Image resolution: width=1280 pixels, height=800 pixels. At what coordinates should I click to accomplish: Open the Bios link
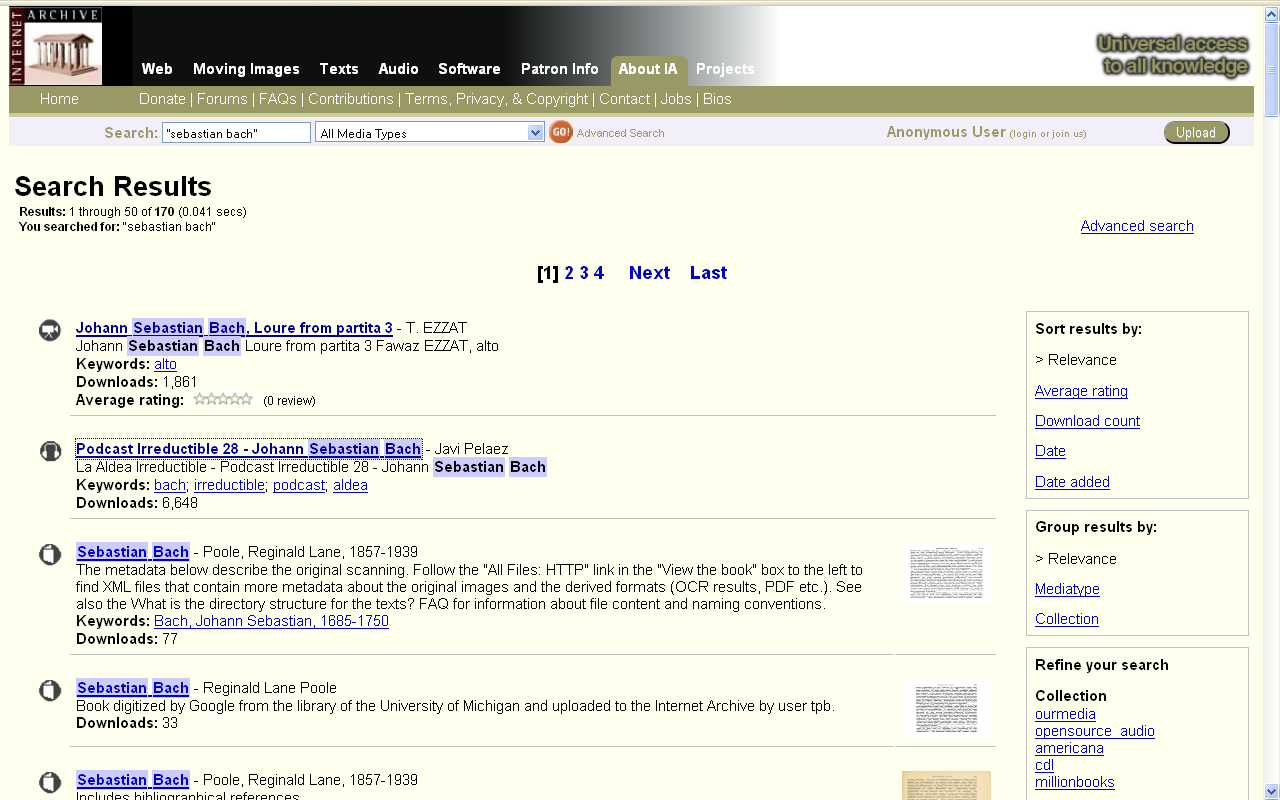tap(717, 99)
